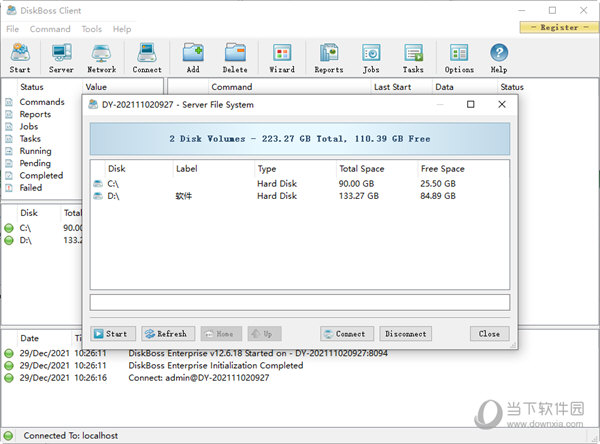
Task: Select the Pending status row
Action: click(35, 163)
